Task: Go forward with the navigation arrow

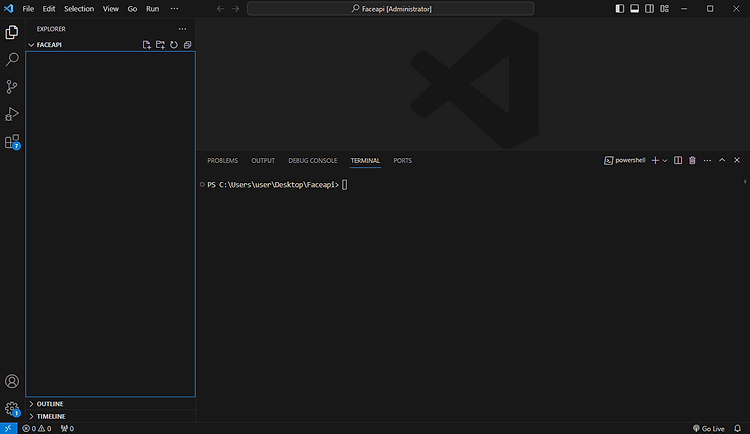Action: (x=235, y=9)
